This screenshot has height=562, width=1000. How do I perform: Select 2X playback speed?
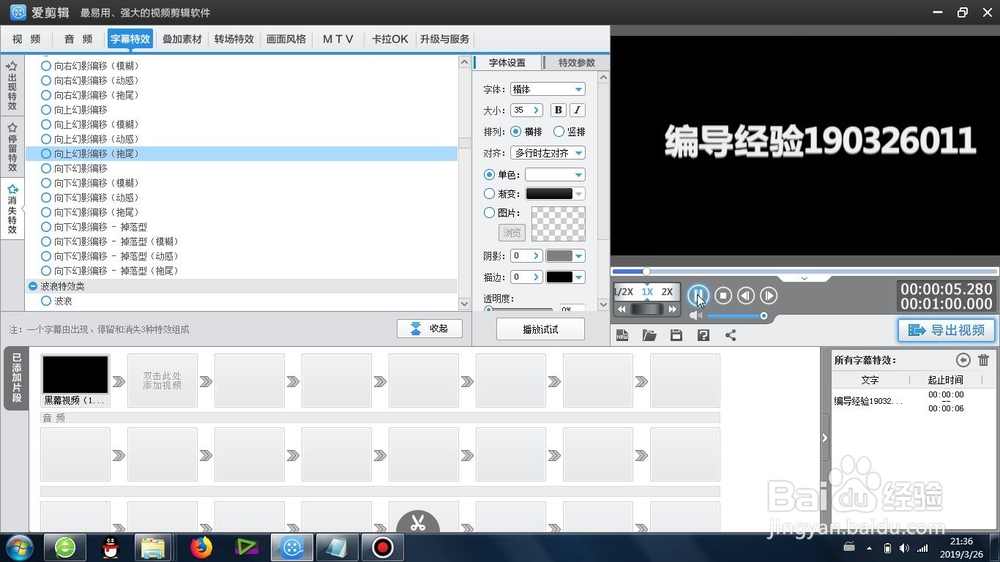(667, 292)
